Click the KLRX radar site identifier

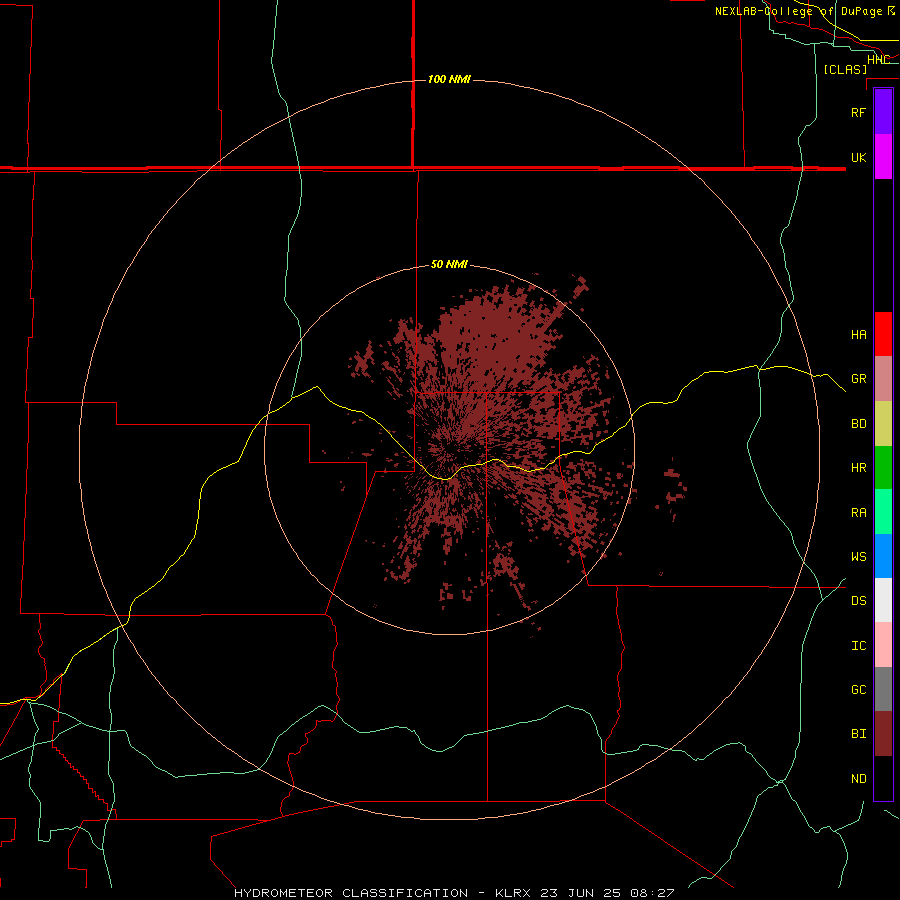513,893
